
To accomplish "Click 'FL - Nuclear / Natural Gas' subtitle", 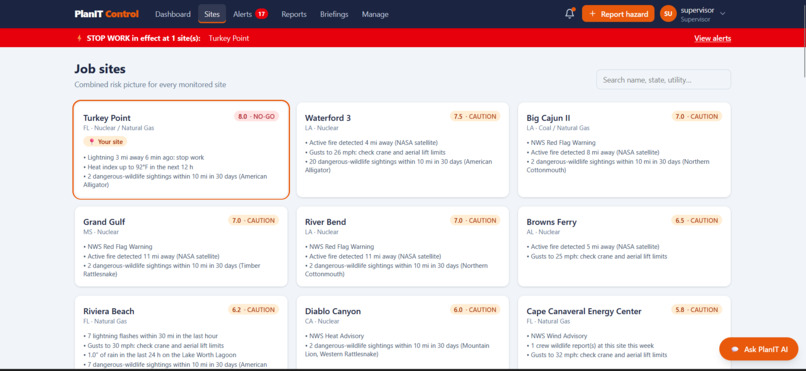I will 119,128.
